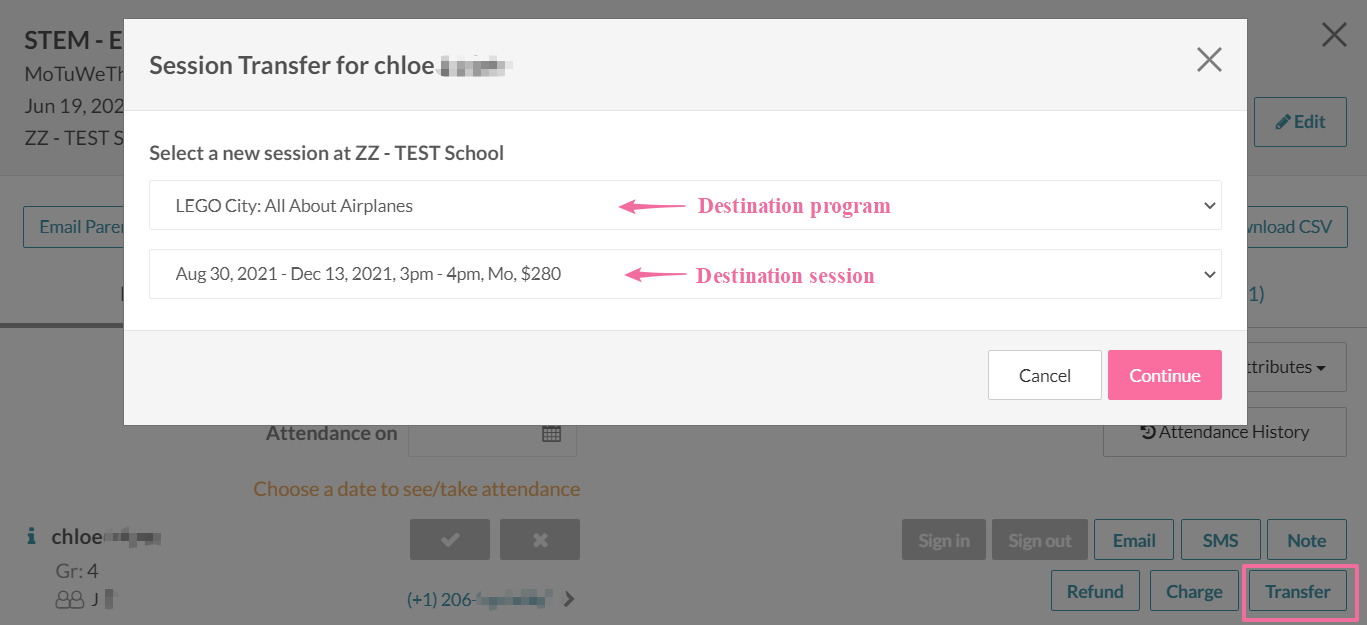This screenshot has width=1367, height=625.
Task: Click the info icon beside chloe
Action: click(x=31, y=537)
